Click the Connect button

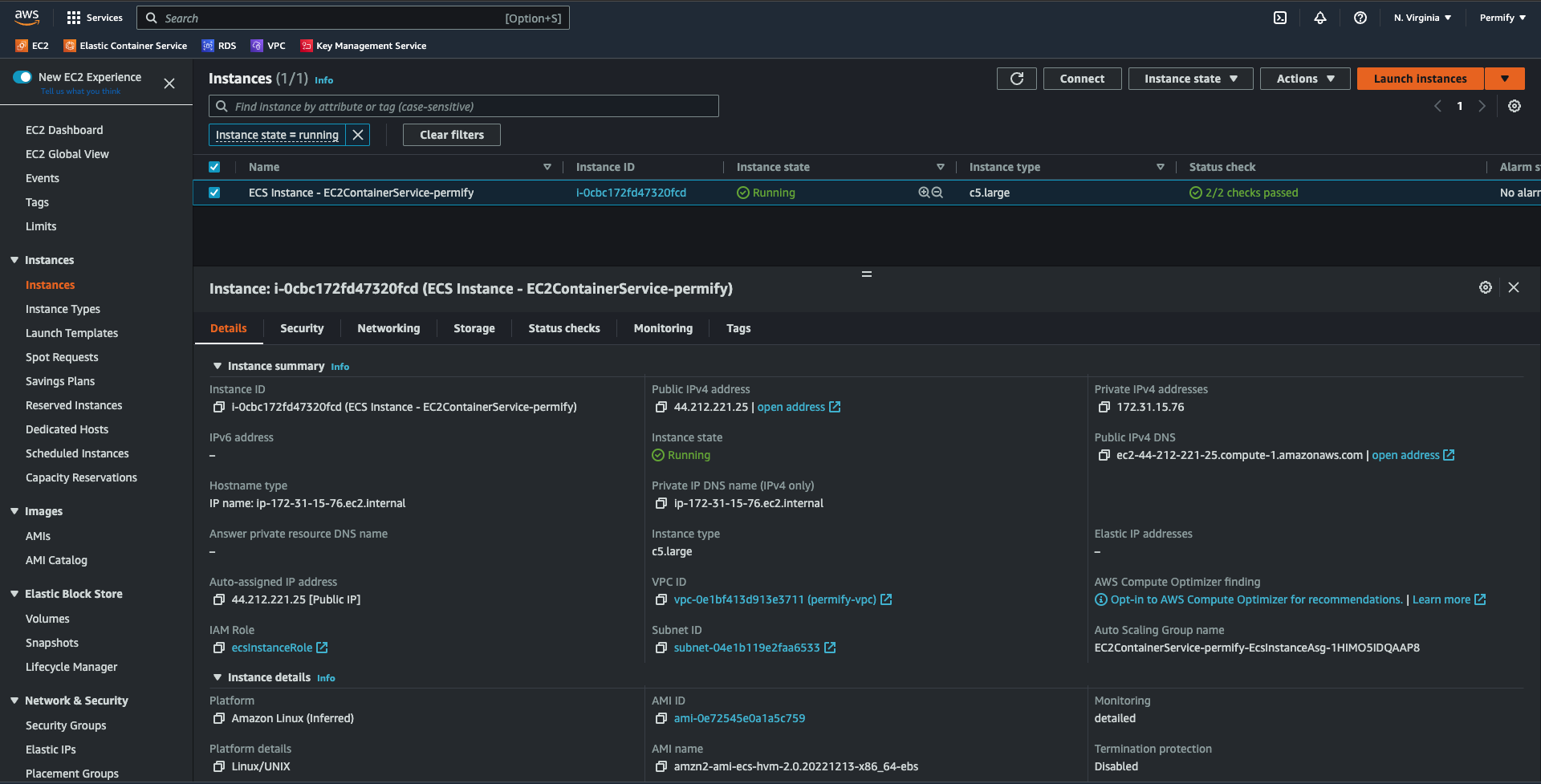1082,79
